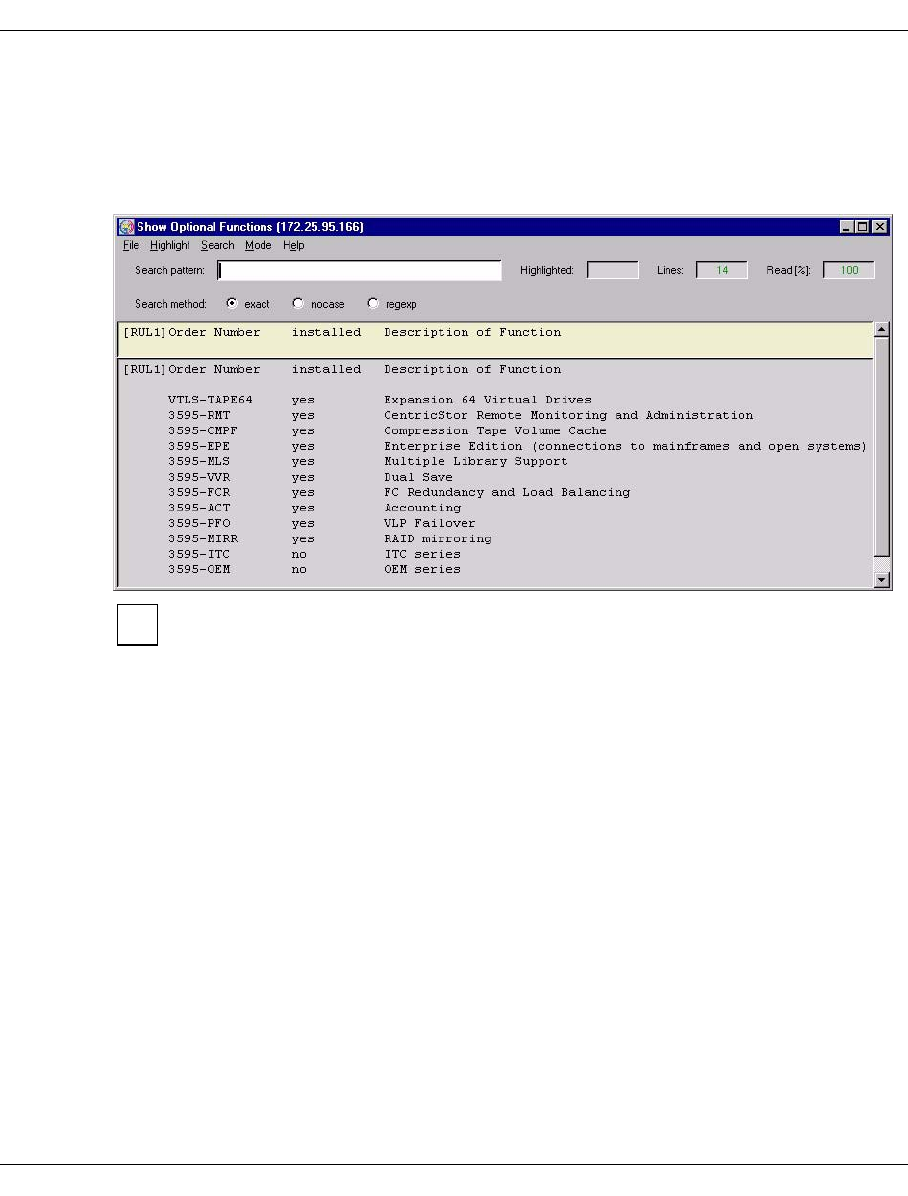Minimize the Show Optional Functions window
908x1196 pixels.
click(846, 227)
